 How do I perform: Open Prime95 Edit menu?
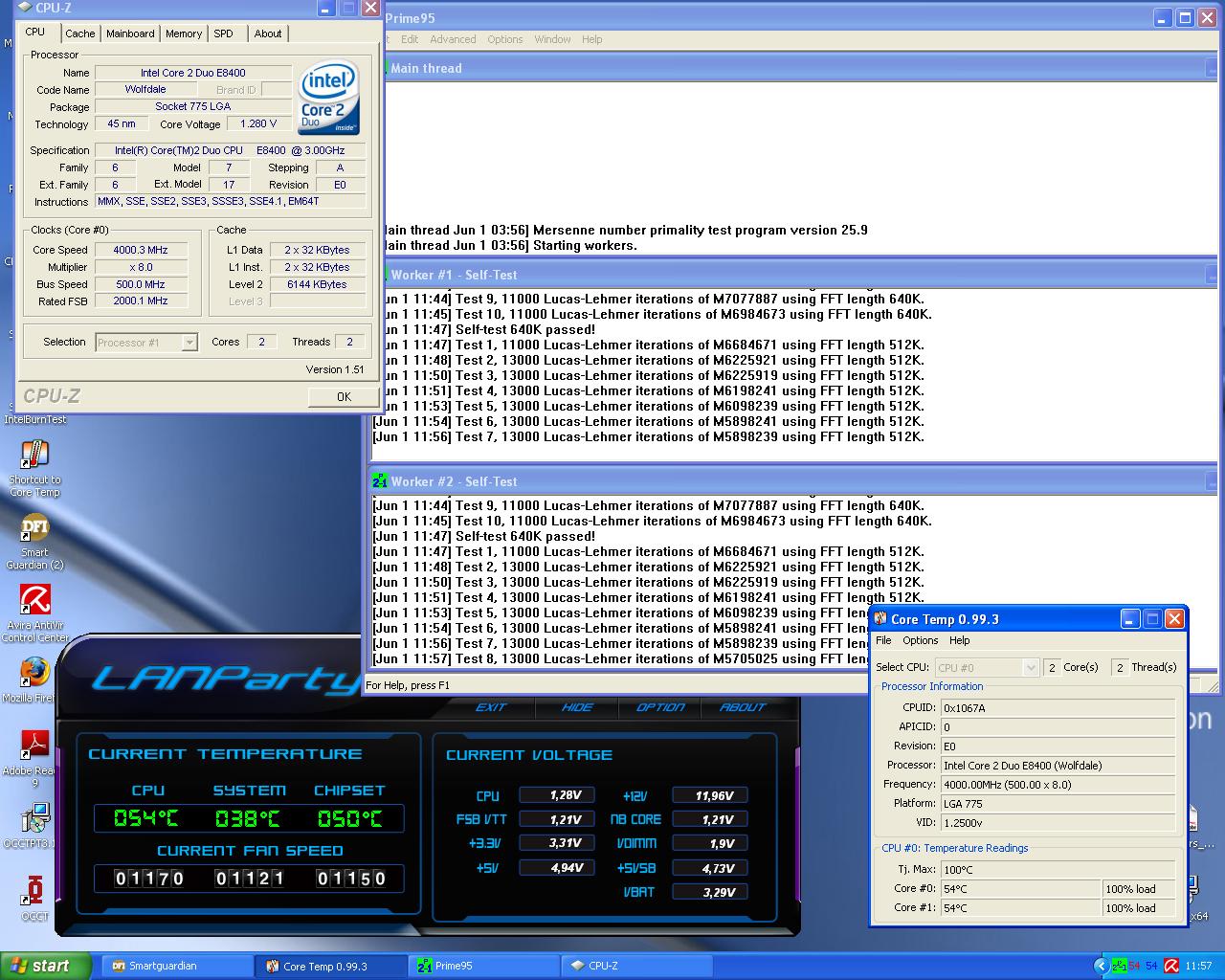tap(410, 39)
